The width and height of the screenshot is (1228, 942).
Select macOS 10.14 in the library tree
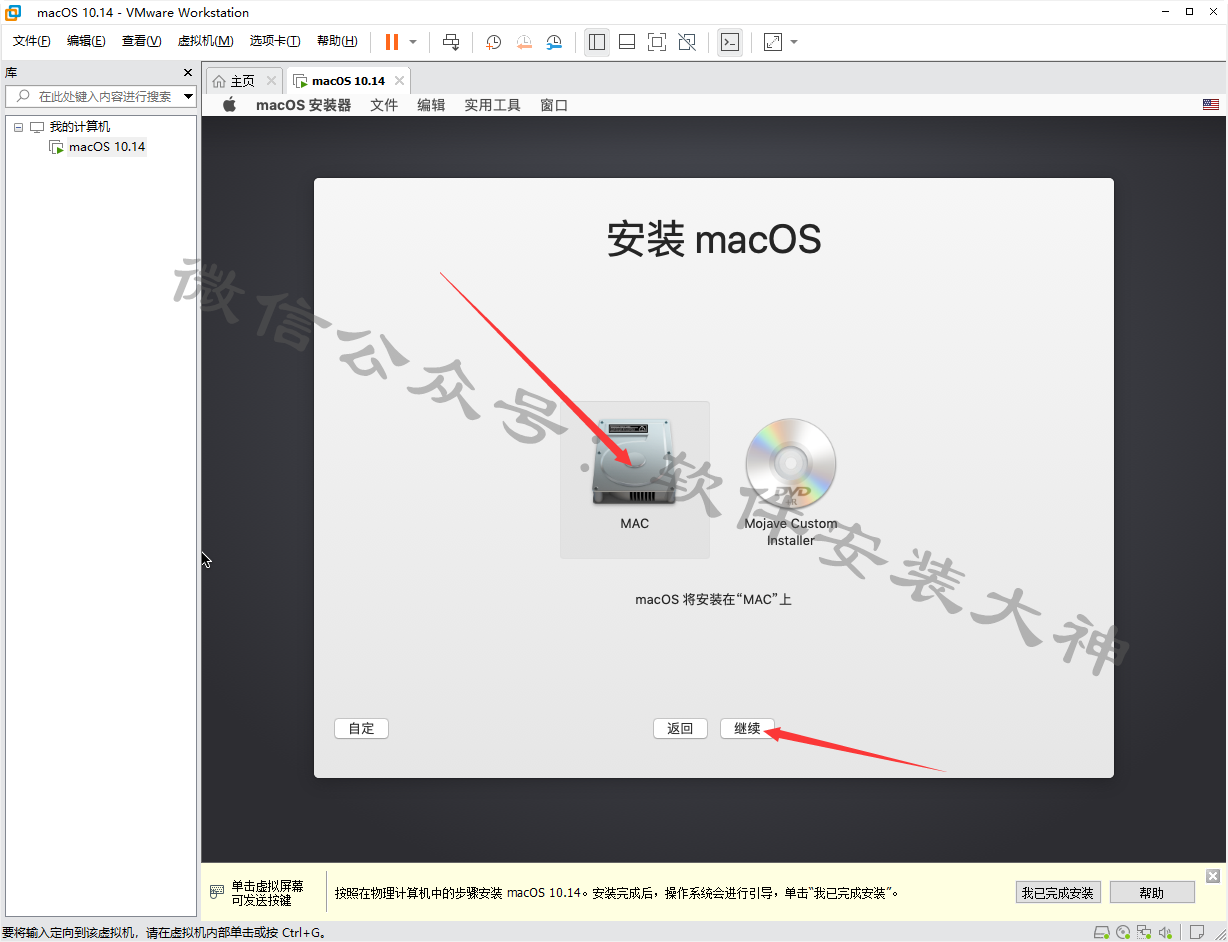pos(107,147)
